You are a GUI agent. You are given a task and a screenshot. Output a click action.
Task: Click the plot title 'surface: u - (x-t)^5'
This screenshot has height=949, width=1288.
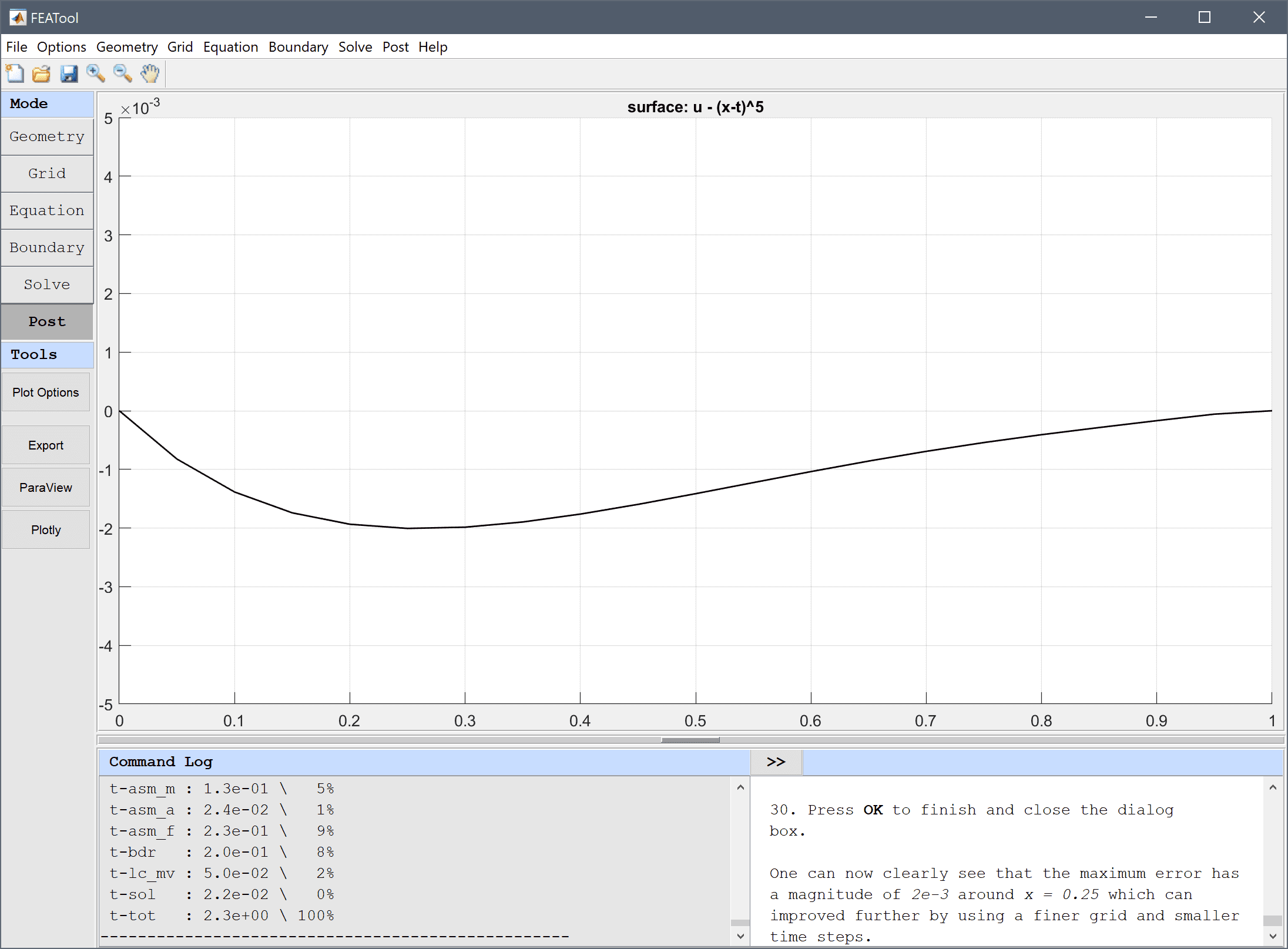pyautogui.click(x=695, y=107)
